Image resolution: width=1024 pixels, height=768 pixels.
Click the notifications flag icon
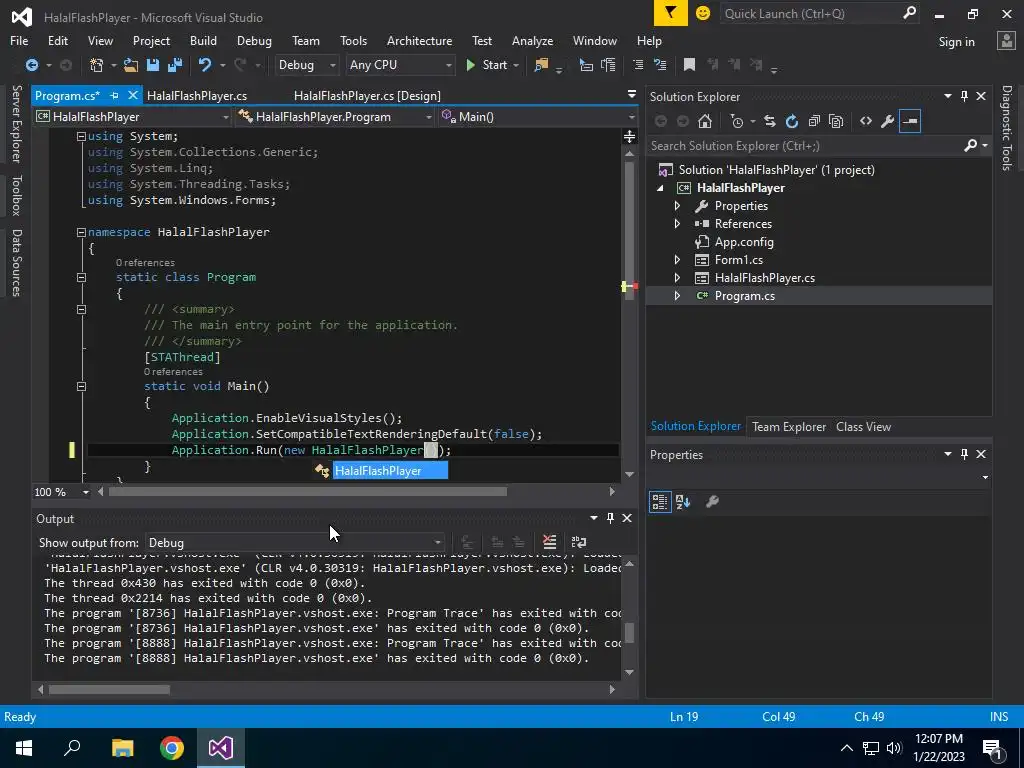[671, 13]
